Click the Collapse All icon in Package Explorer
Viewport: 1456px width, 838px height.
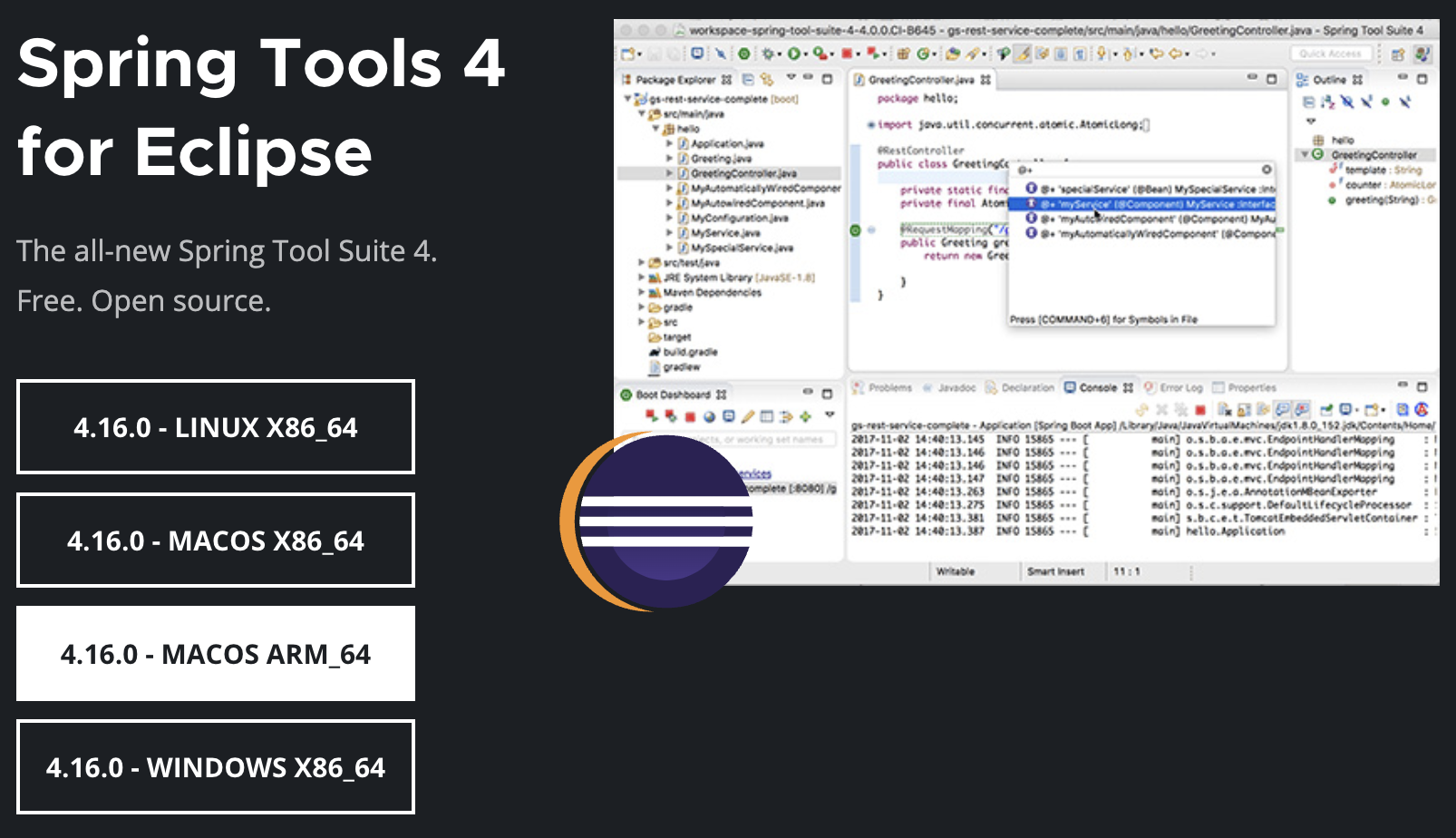(749, 80)
